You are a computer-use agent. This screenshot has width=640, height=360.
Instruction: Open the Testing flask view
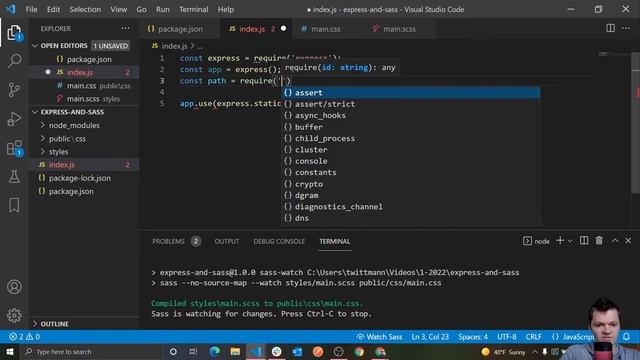[x=14, y=176]
